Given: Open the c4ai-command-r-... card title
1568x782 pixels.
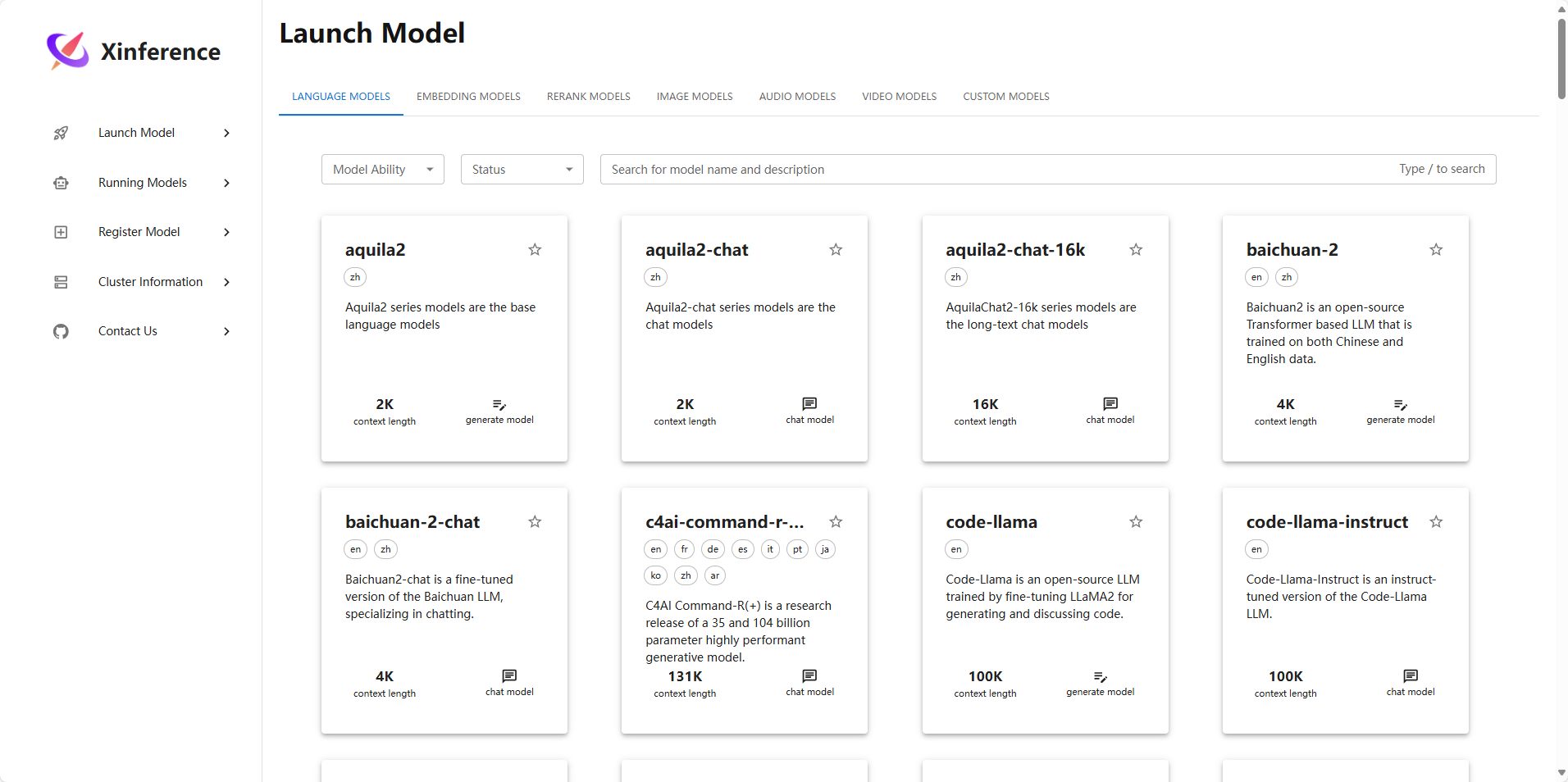Looking at the screenshot, I should point(725,522).
